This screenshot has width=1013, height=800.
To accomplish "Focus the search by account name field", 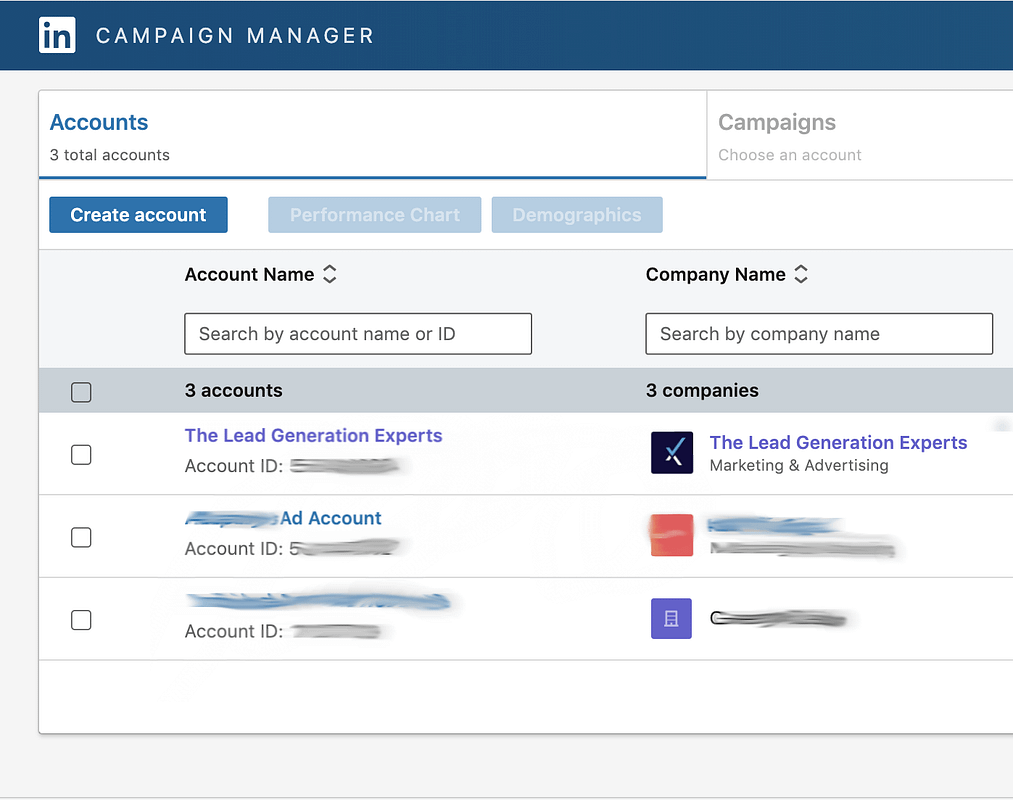I will 358,334.
